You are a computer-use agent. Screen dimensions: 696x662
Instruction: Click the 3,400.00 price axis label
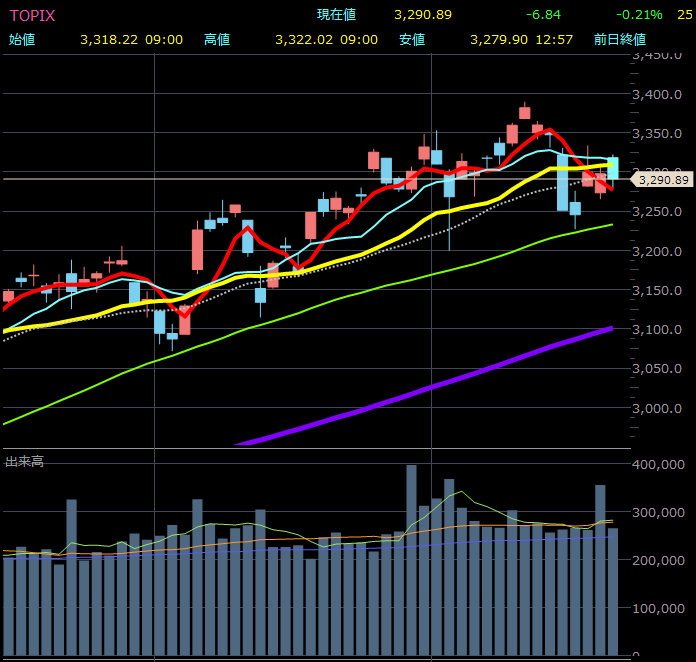pyautogui.click(x=663, y=95)
